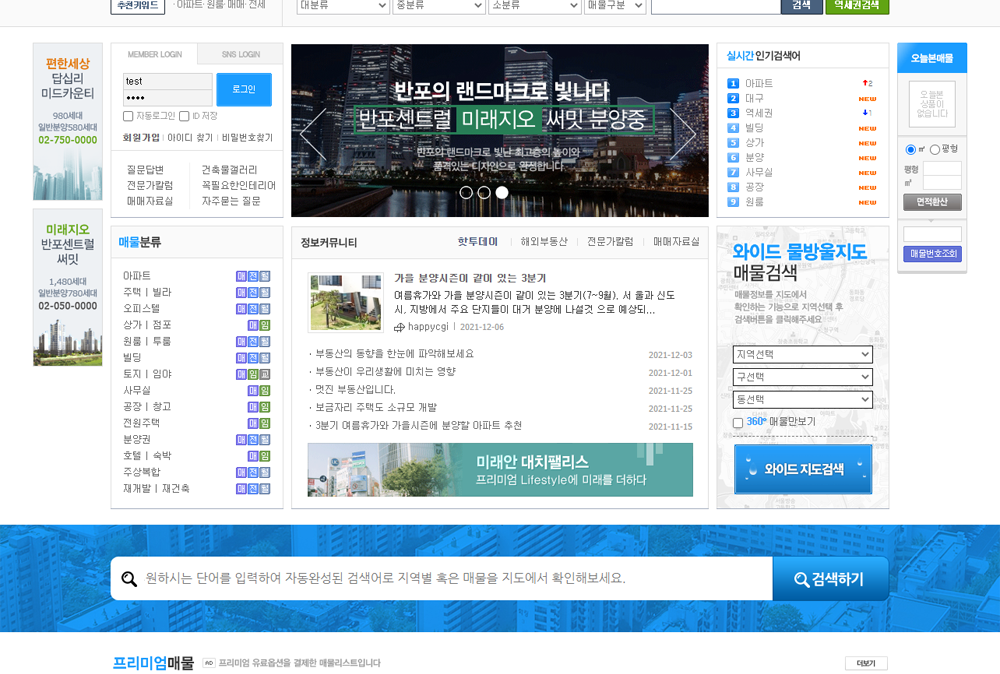Image resolution: width=1000 pixels, height=674 pixels.
Task: Expand the 구선택 dropdown
Action: (x=802, y=377)
